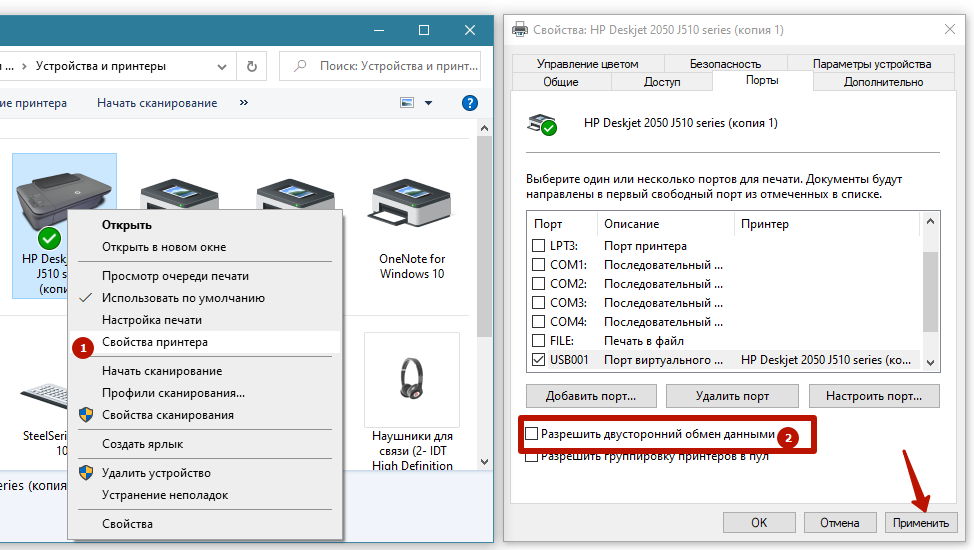Image resolution: width=974 pixels, height=550 pixels.
Task: Choose Свойства at bottom of context menu
Action: point(205,524)
